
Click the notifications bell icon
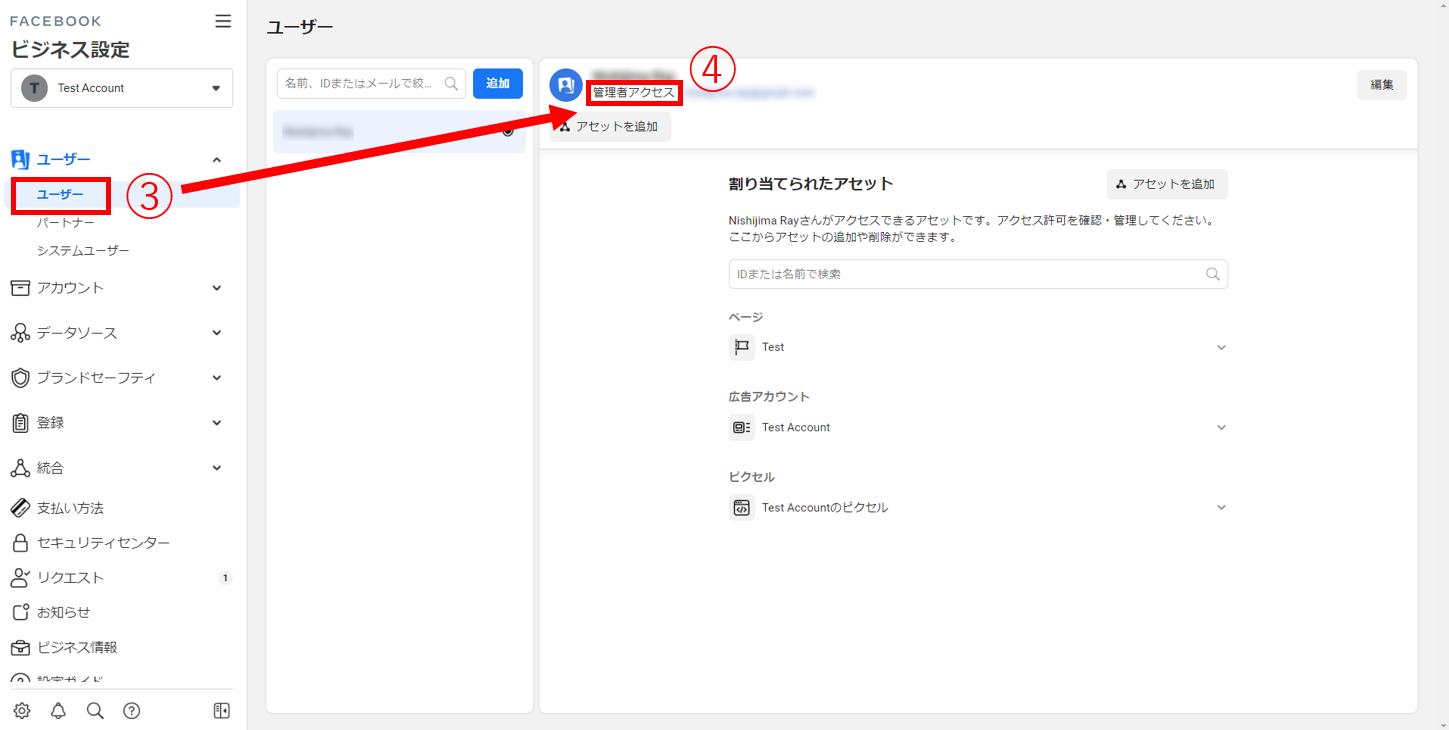58,711
